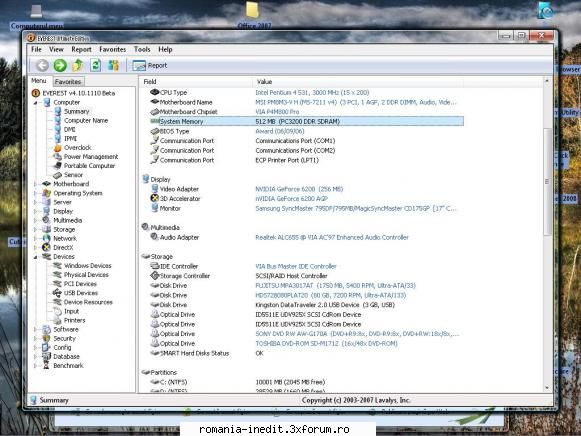Select Computer Name tree item

[86, 120]
